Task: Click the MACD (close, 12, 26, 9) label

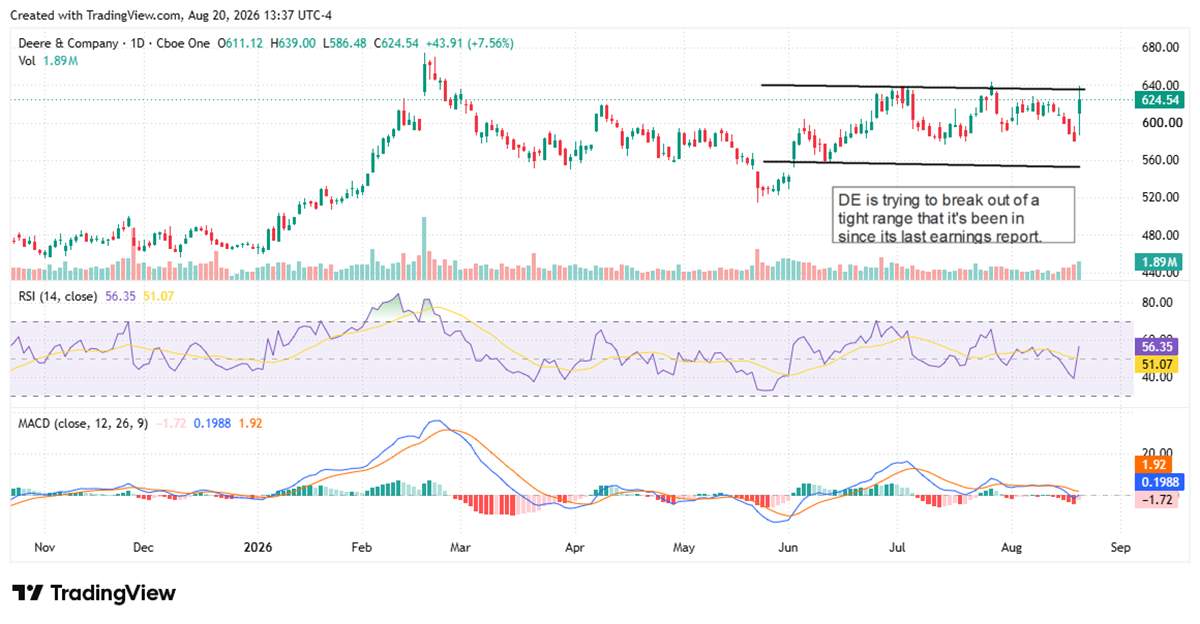Action: click(x=84, y=423)
